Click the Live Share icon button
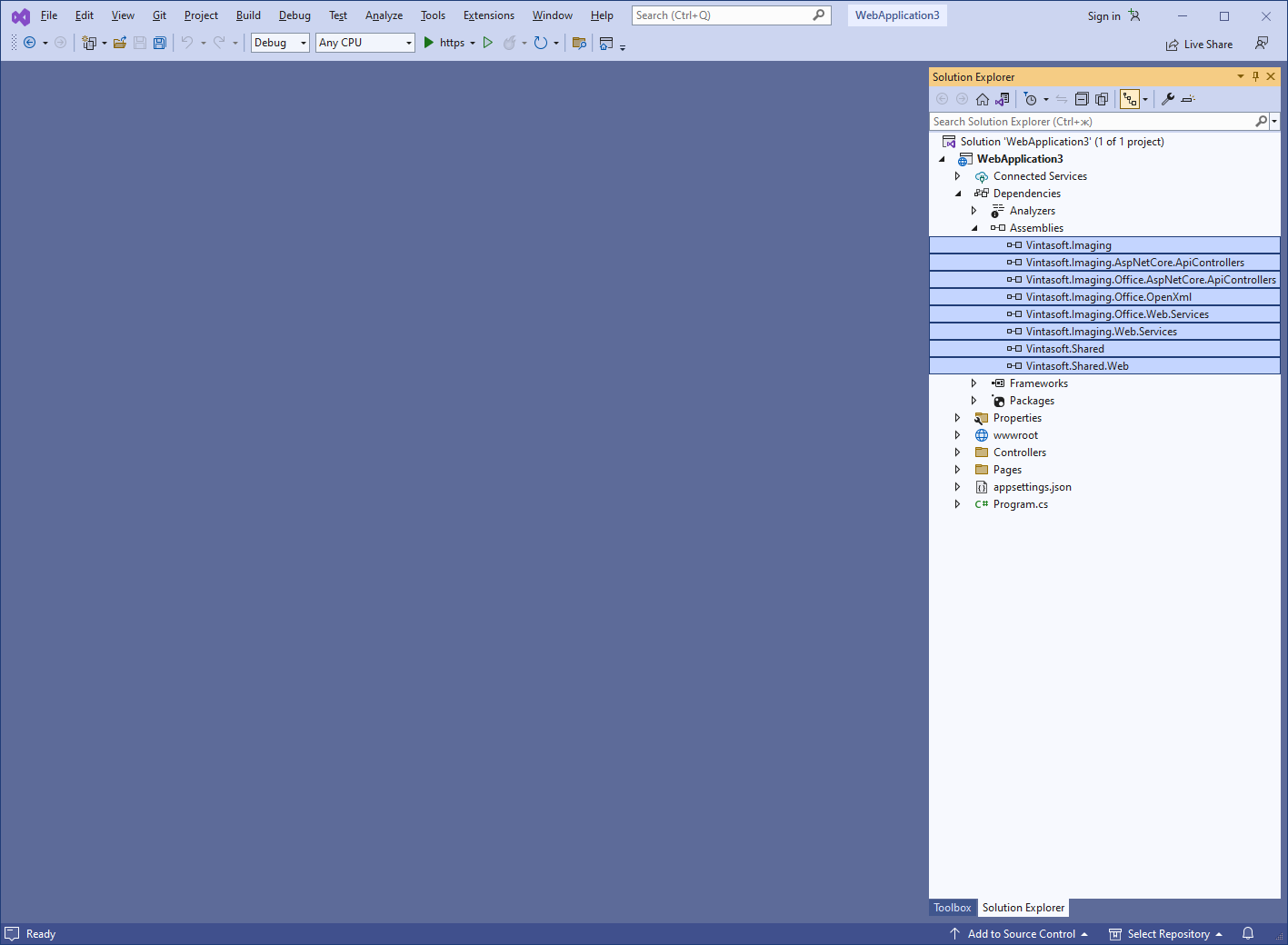The image size is (1288, 945). click(1199, 45)
